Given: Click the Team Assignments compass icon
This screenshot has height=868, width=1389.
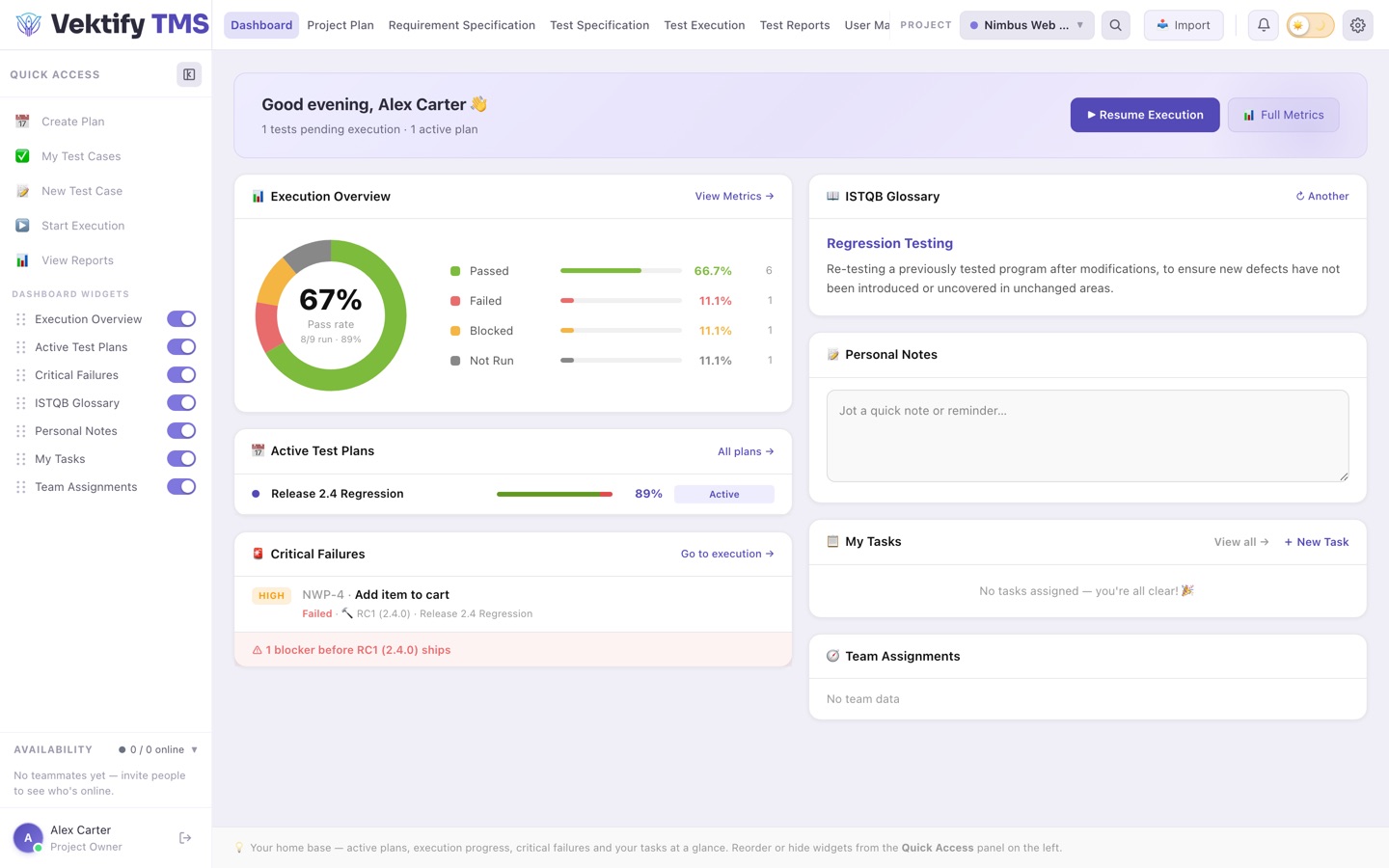Looking at the screenshot, I should (x=832, y=656).
